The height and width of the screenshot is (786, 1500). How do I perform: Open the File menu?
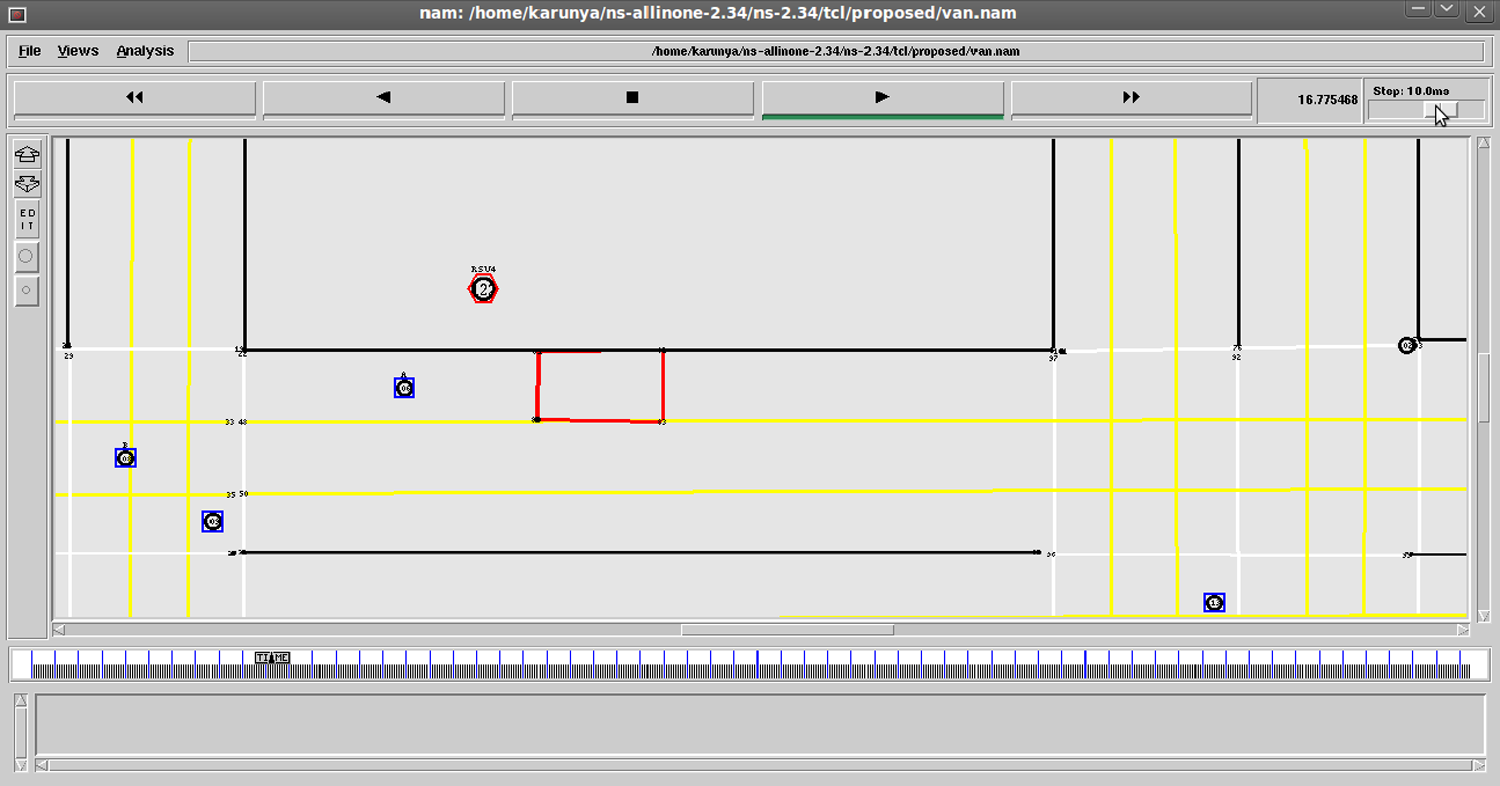29,51
